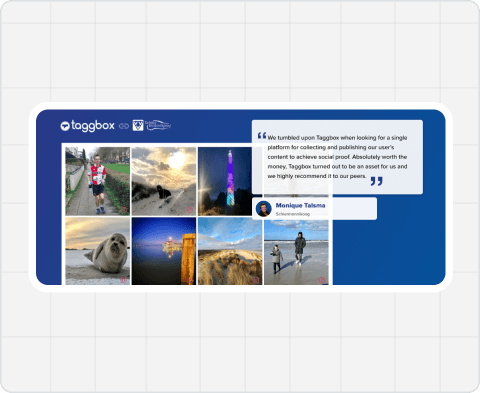Viewport: 480px width, 393px height.
Task: Click Instagram icon on night harbor photo
Action: tap(190, 280)
